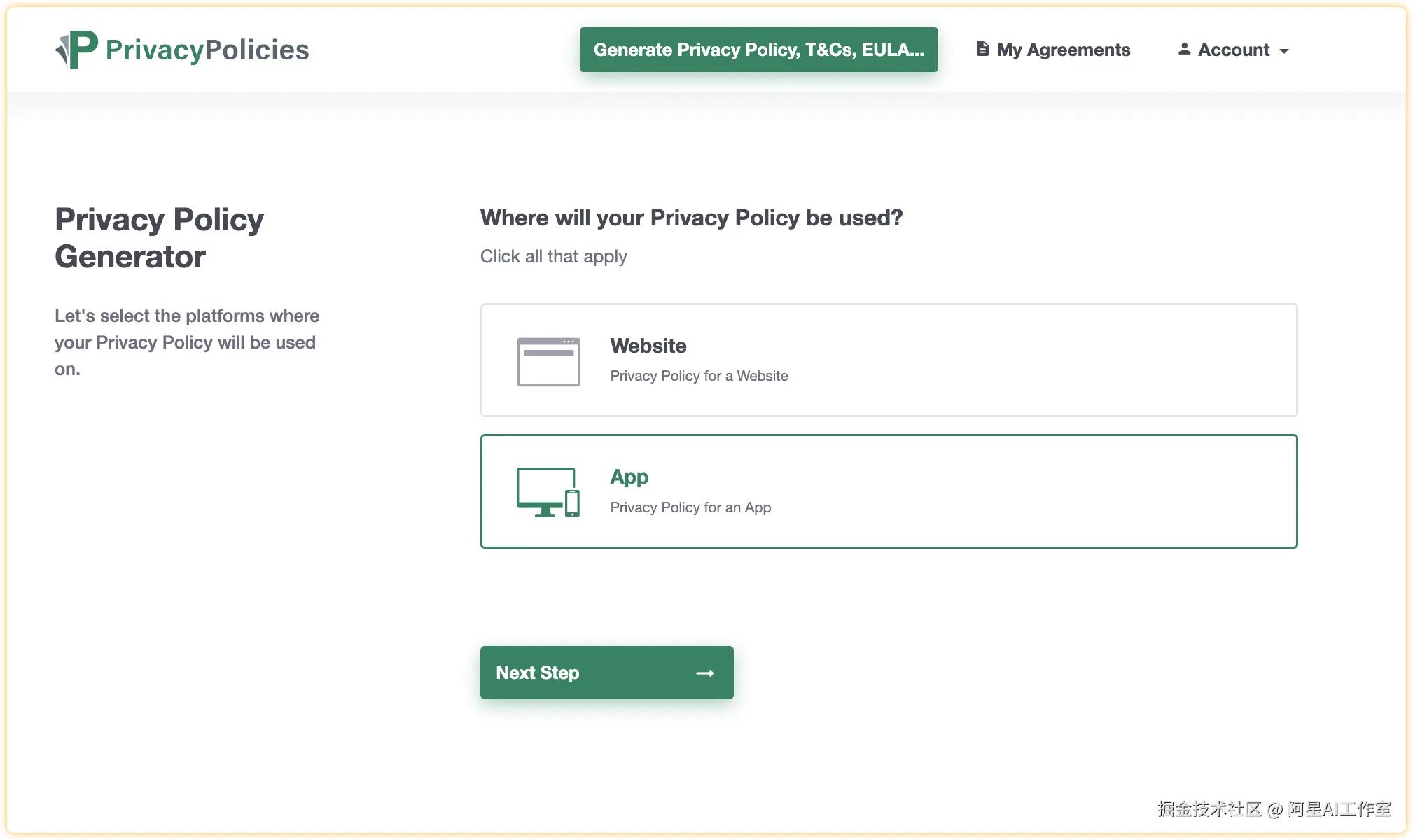Click the Website option title
Viewport: 1413px width, 840px height.
648,346
